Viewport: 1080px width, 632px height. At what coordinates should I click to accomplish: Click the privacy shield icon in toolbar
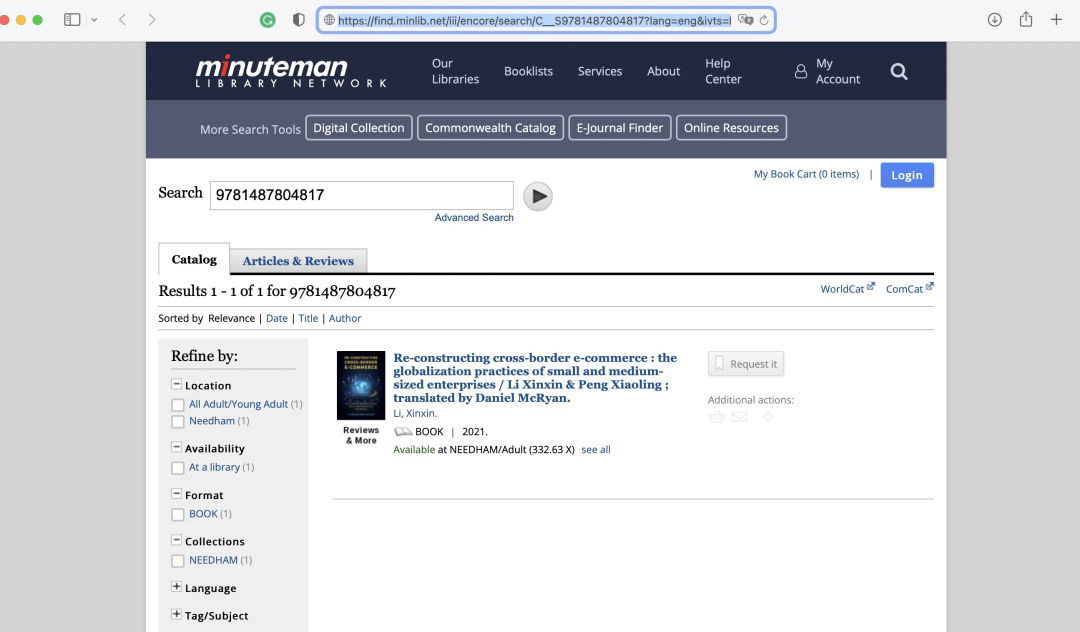pyautogui.click(x=298, y=20)
